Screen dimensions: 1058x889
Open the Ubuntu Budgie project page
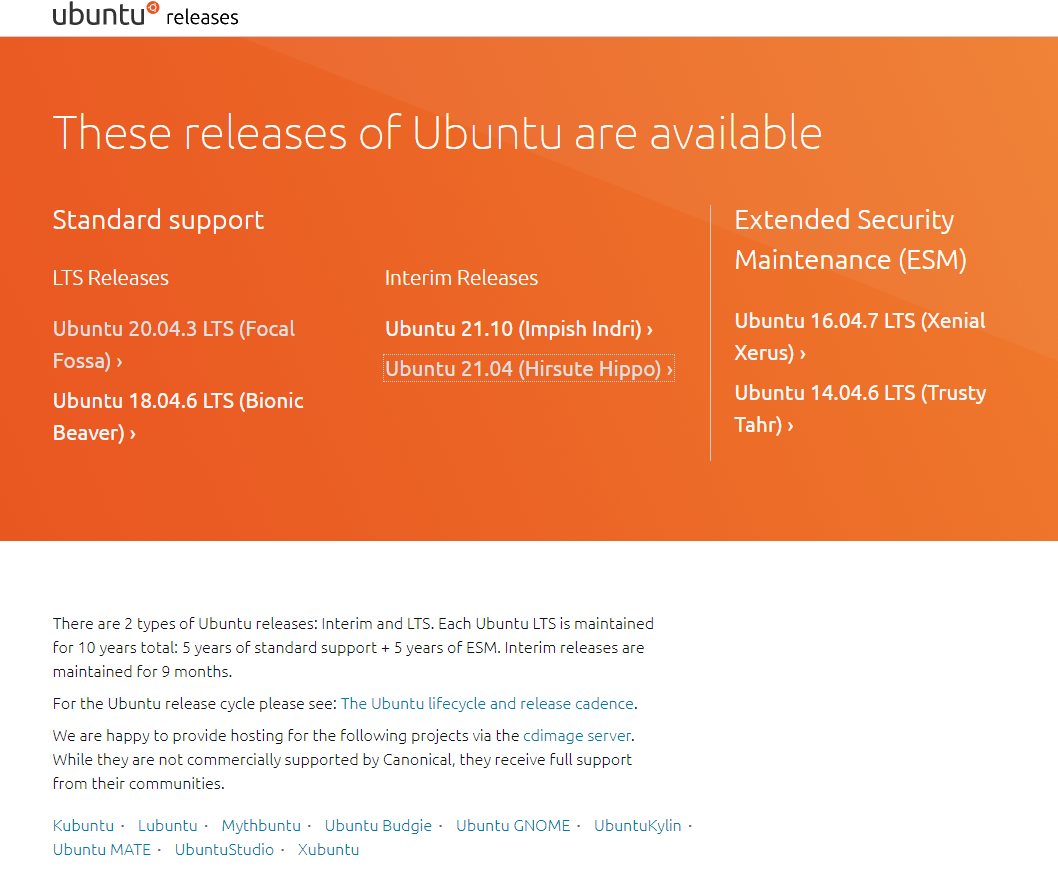(378, 825)
